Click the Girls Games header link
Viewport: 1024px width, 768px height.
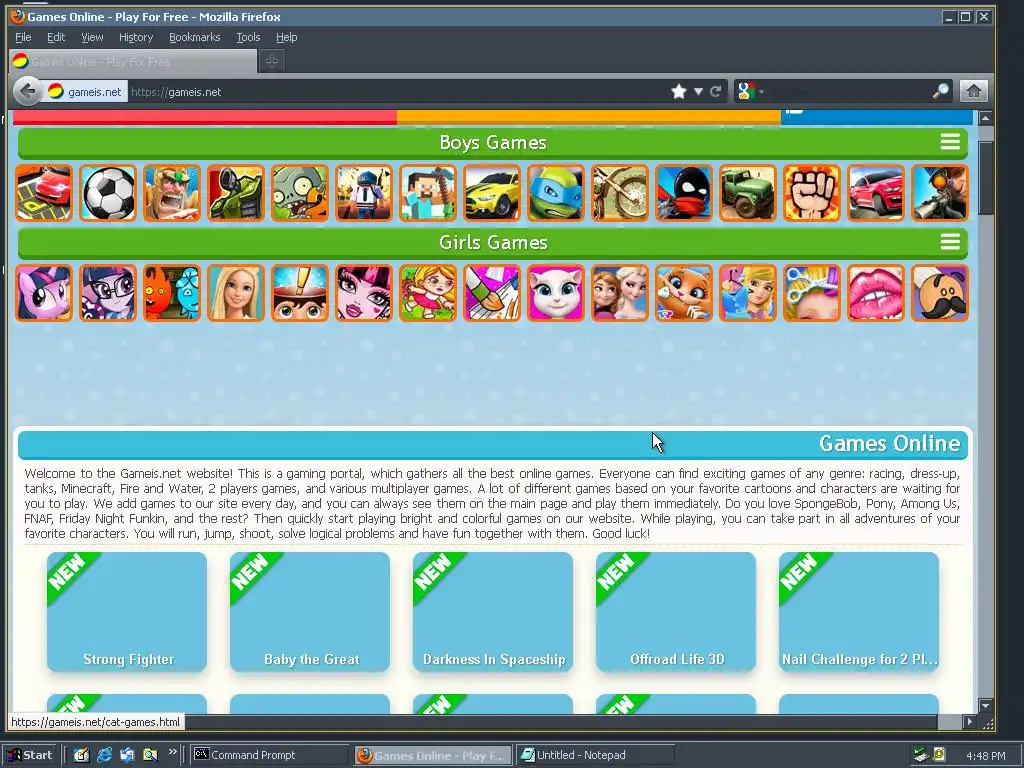point(493,242)
